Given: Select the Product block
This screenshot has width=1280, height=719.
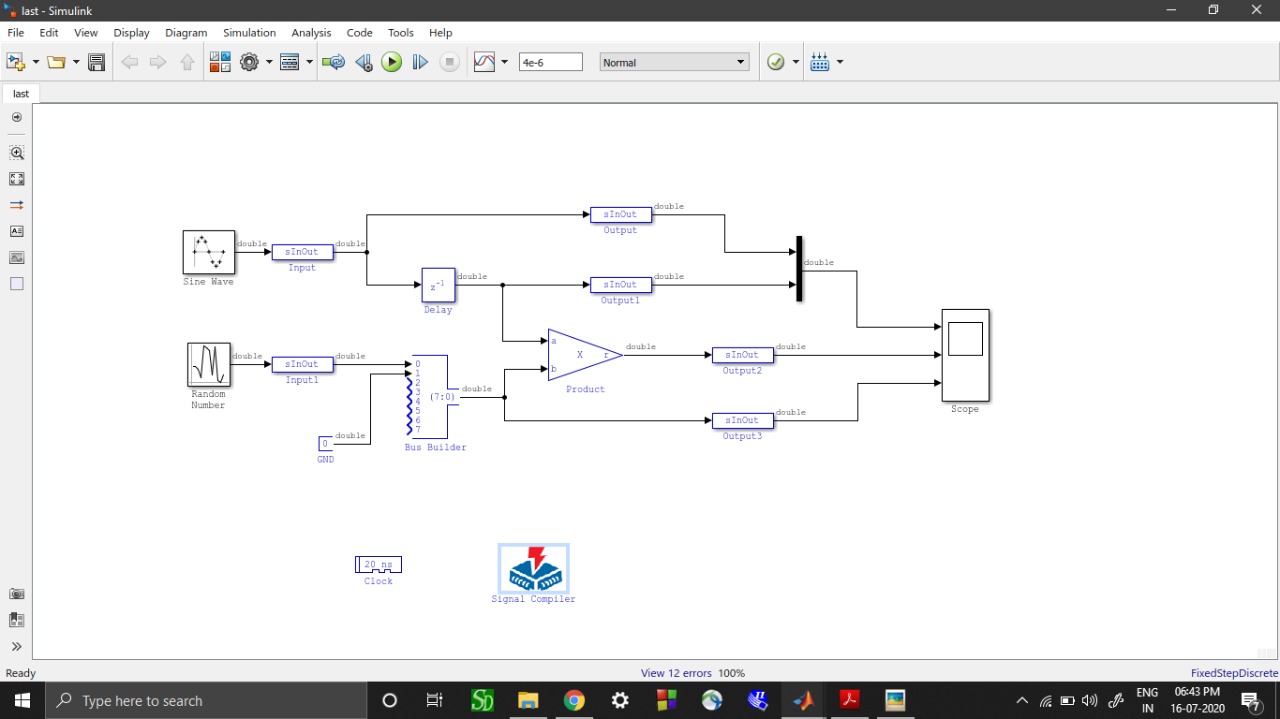Looking at the screenshot, I should (x=585, y=355).
